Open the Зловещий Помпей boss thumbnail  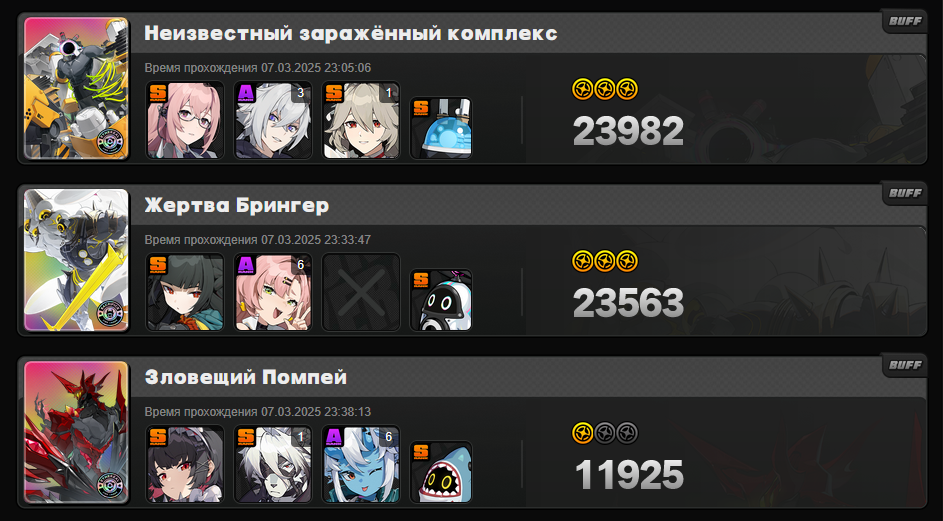point(76,433)
